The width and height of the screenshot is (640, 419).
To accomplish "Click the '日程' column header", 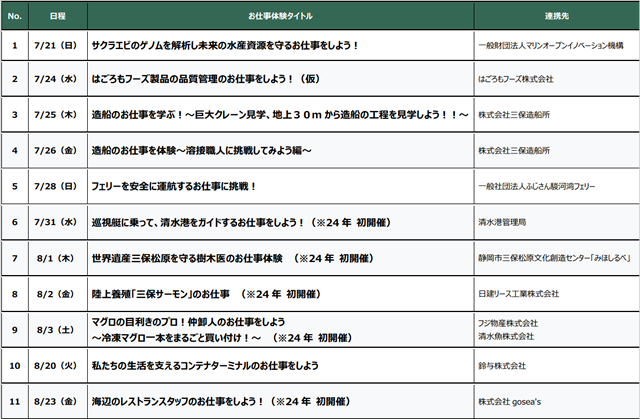I will (x=58, y=16).
